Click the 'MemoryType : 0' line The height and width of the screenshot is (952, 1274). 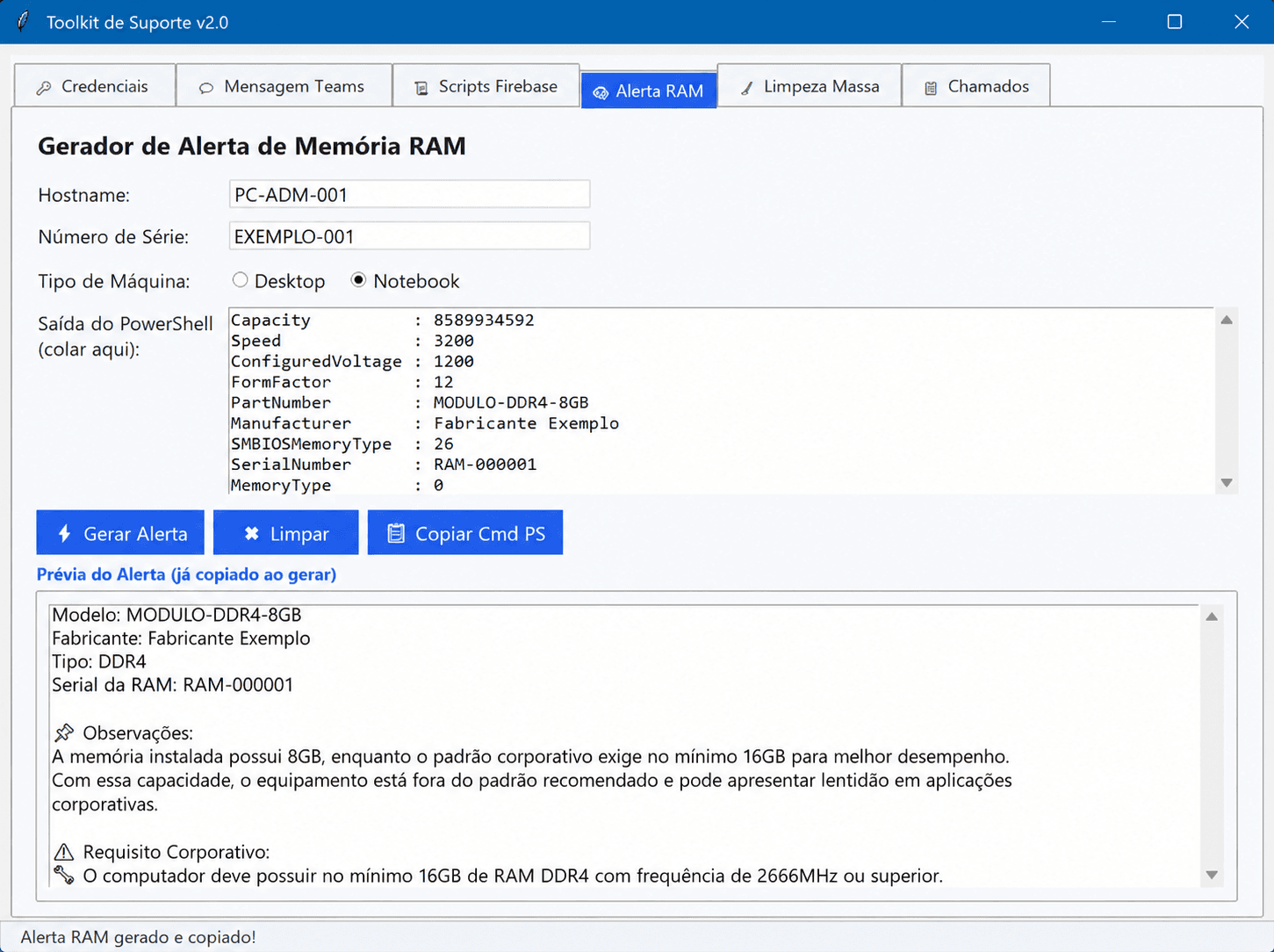click(337, 485)
